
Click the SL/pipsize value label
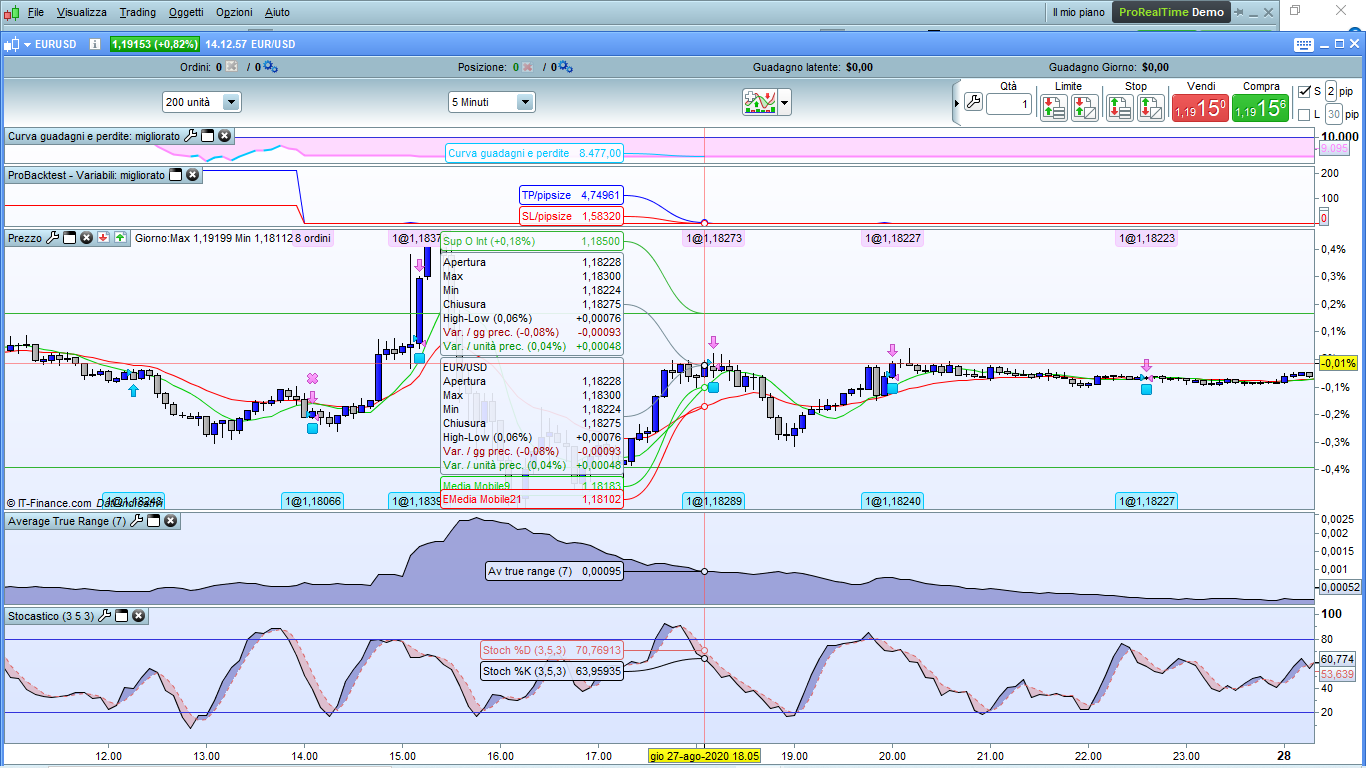point(571,216)
